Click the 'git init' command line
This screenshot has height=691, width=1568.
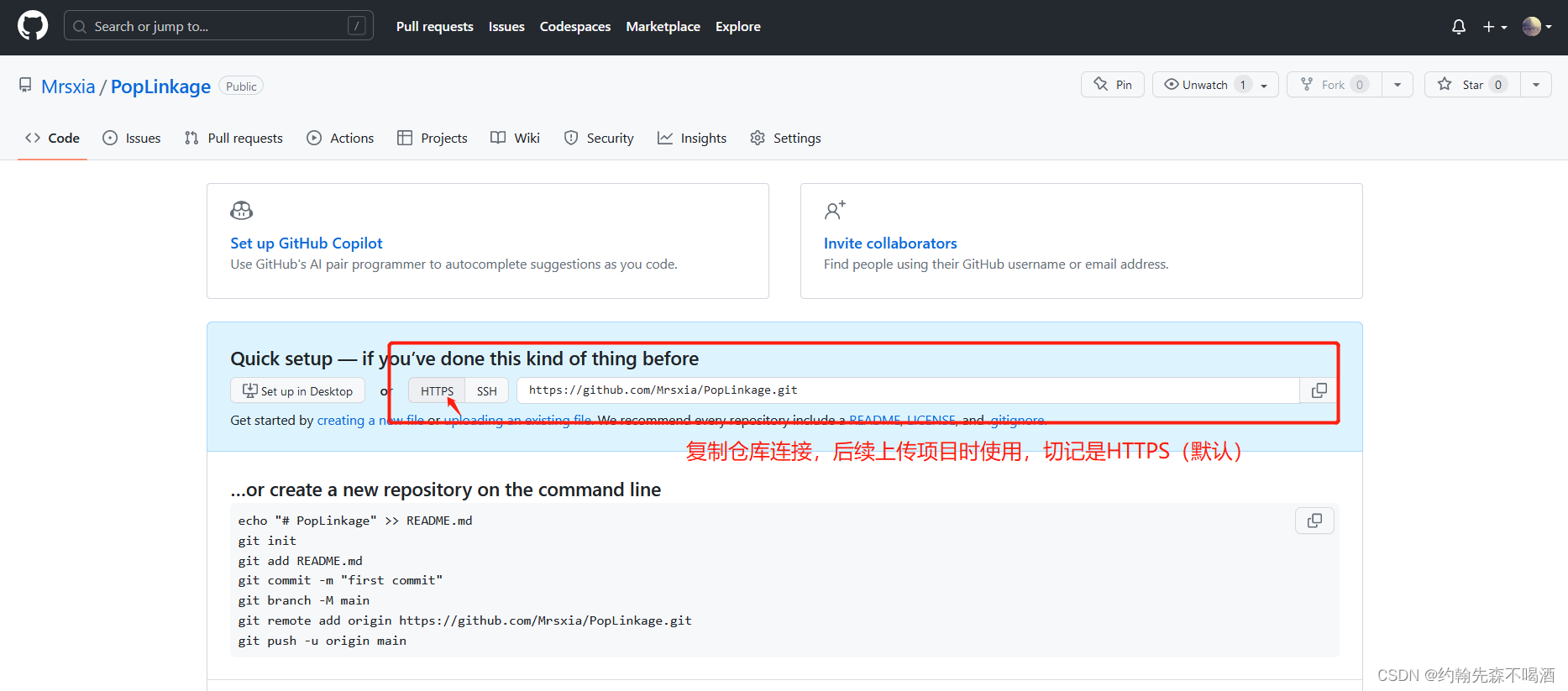[267, 541]
